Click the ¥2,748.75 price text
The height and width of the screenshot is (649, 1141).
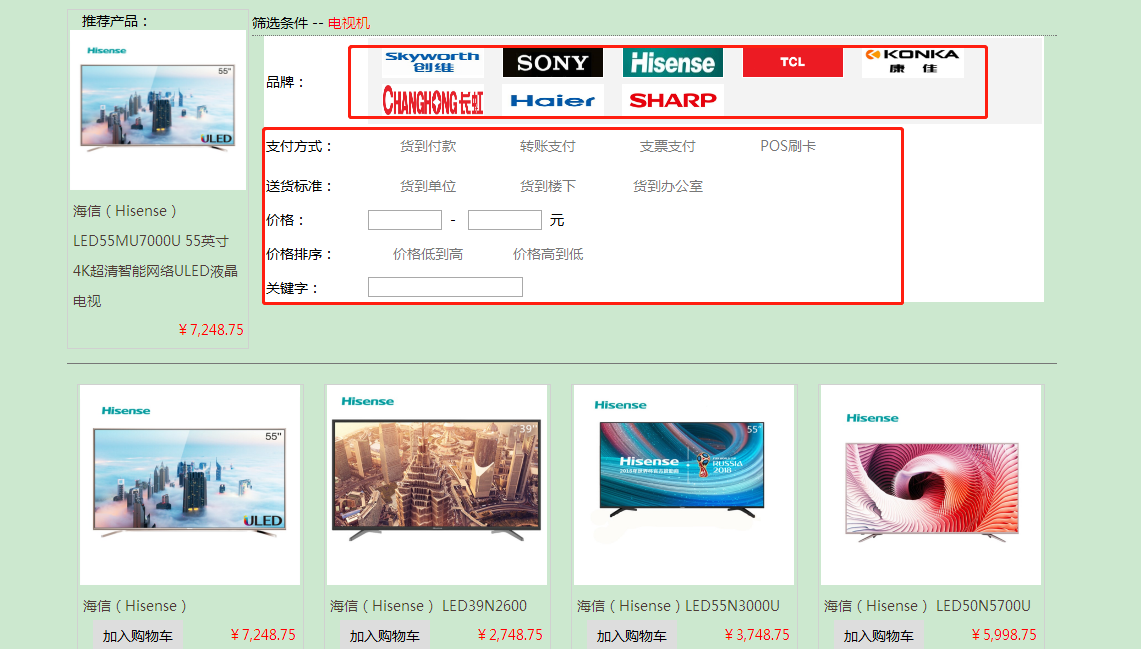click(510, 635)
